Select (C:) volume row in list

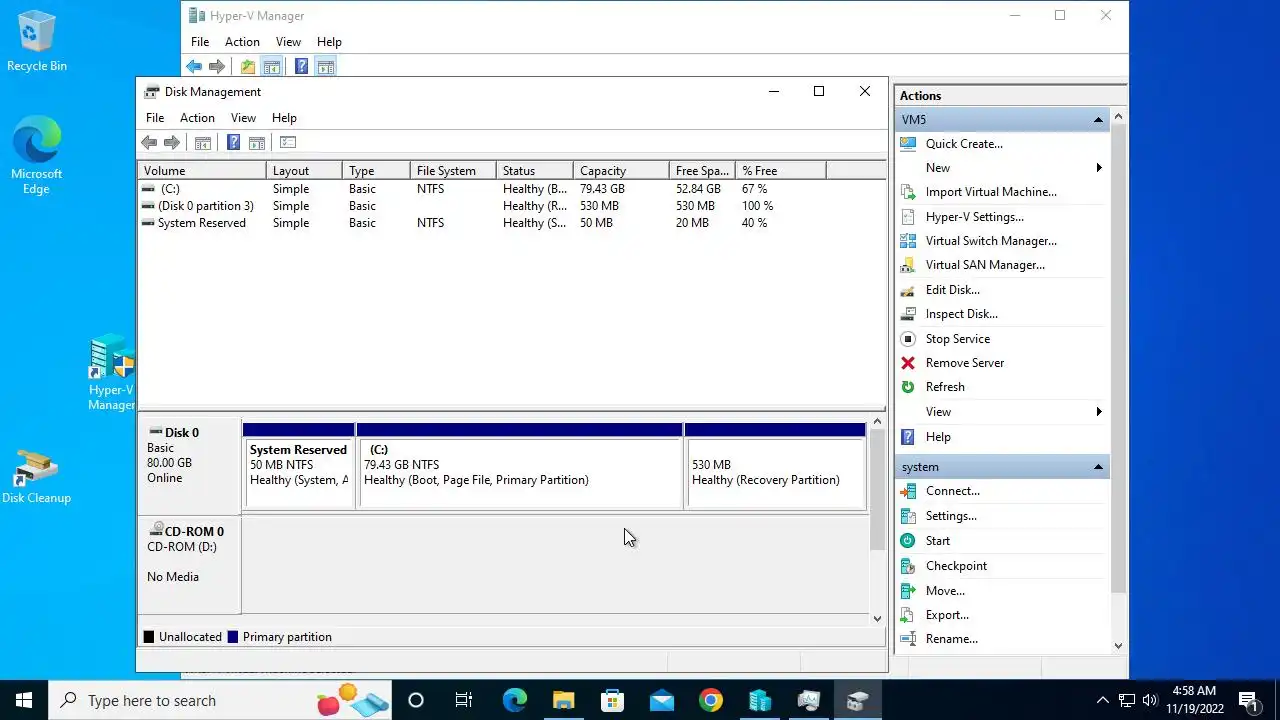point(511,189)
